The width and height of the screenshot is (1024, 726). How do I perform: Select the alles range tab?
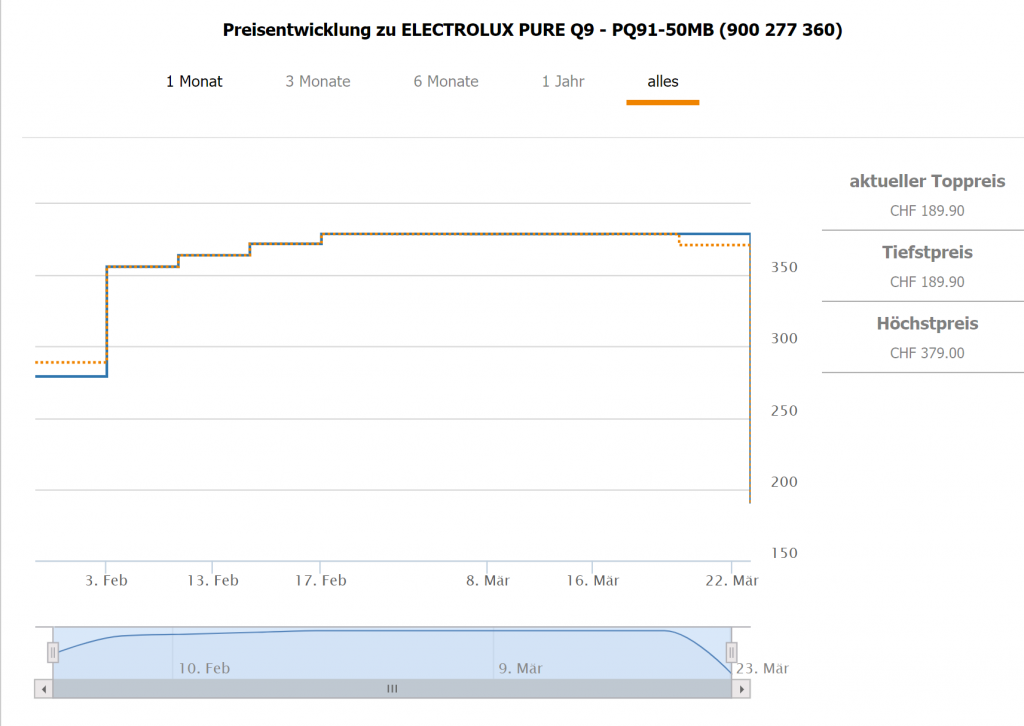point(663,82)
